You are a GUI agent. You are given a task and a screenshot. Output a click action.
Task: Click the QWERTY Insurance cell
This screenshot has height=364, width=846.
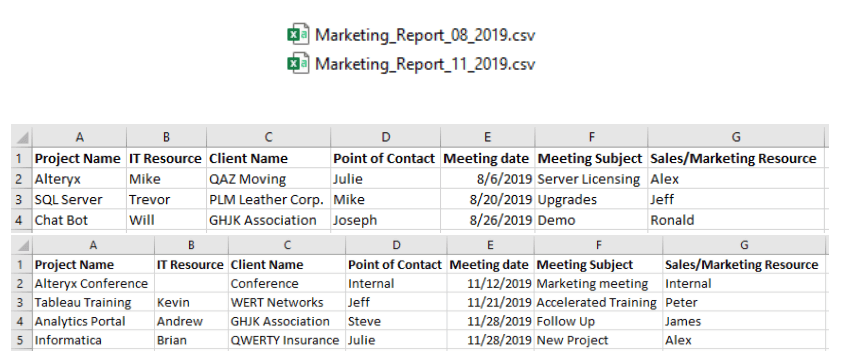pos(287,340)
